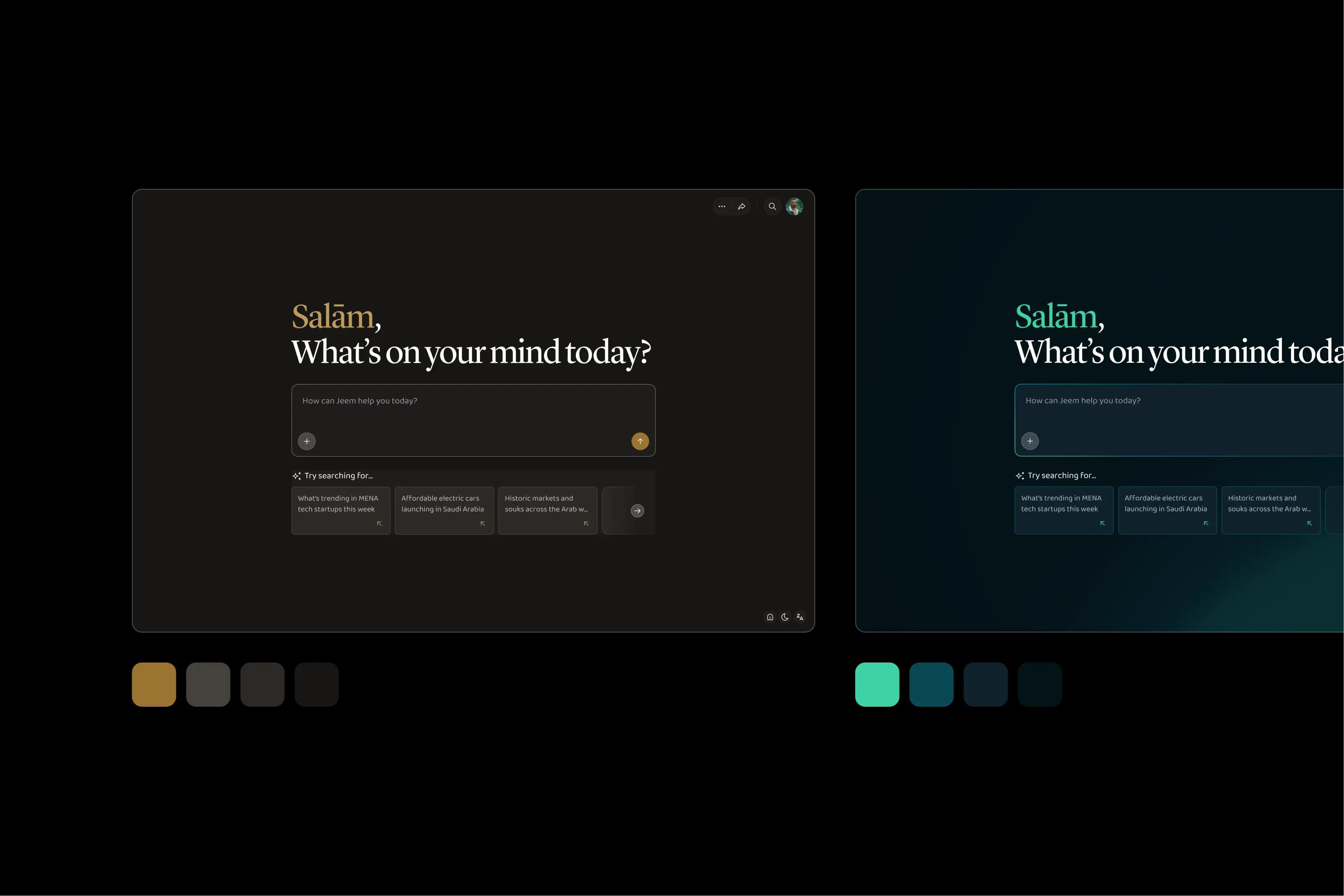This screenshot has height=896, width=1344.
Task: Click the gold arrow on historic markets card
Action: coord(586,523)
